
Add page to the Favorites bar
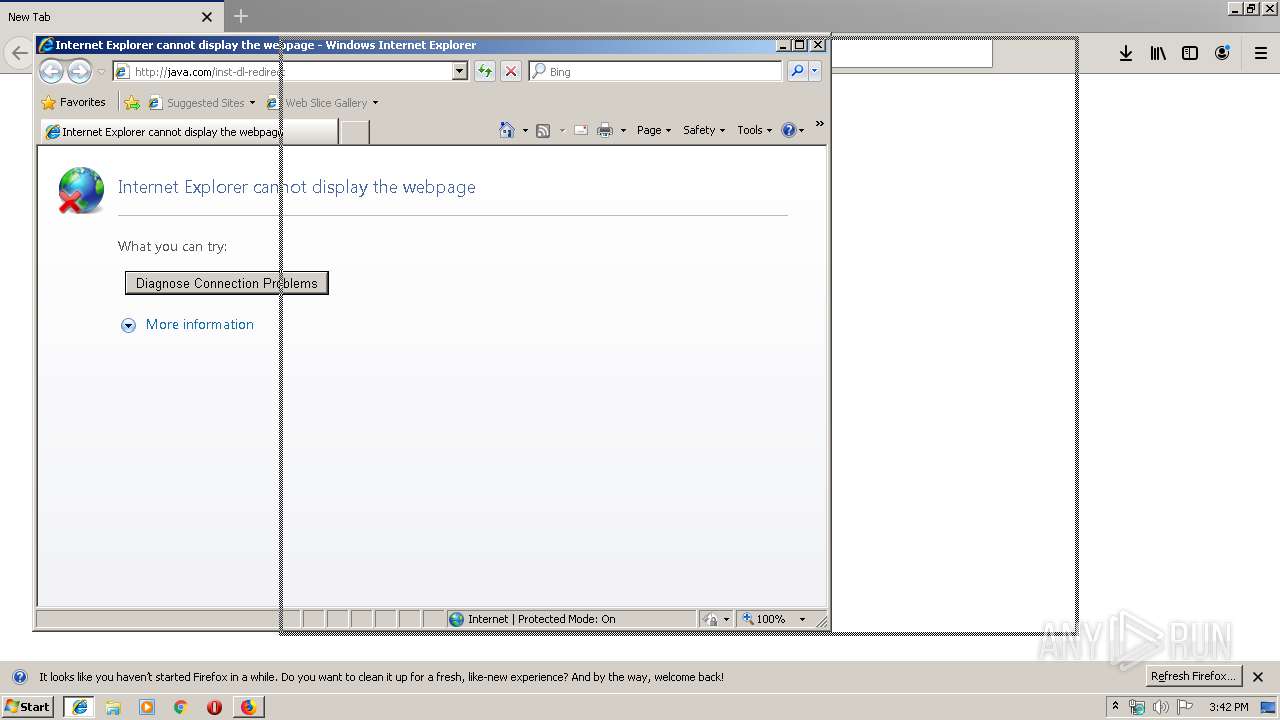(x=132, y=102)
